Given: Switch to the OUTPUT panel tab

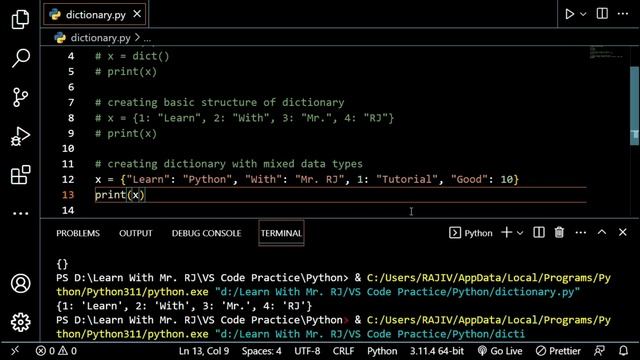Looking at the screenshot, I should tap(136, 233).
